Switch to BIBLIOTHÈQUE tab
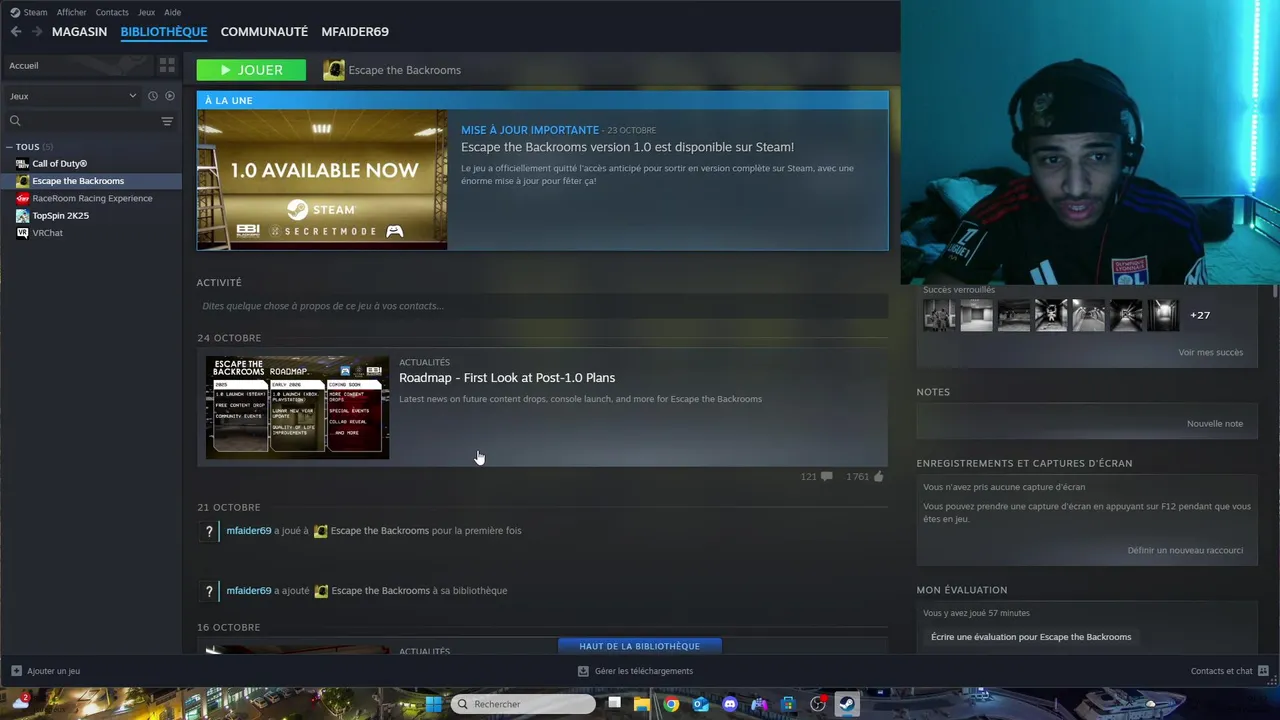 click(x=164, y=32)
